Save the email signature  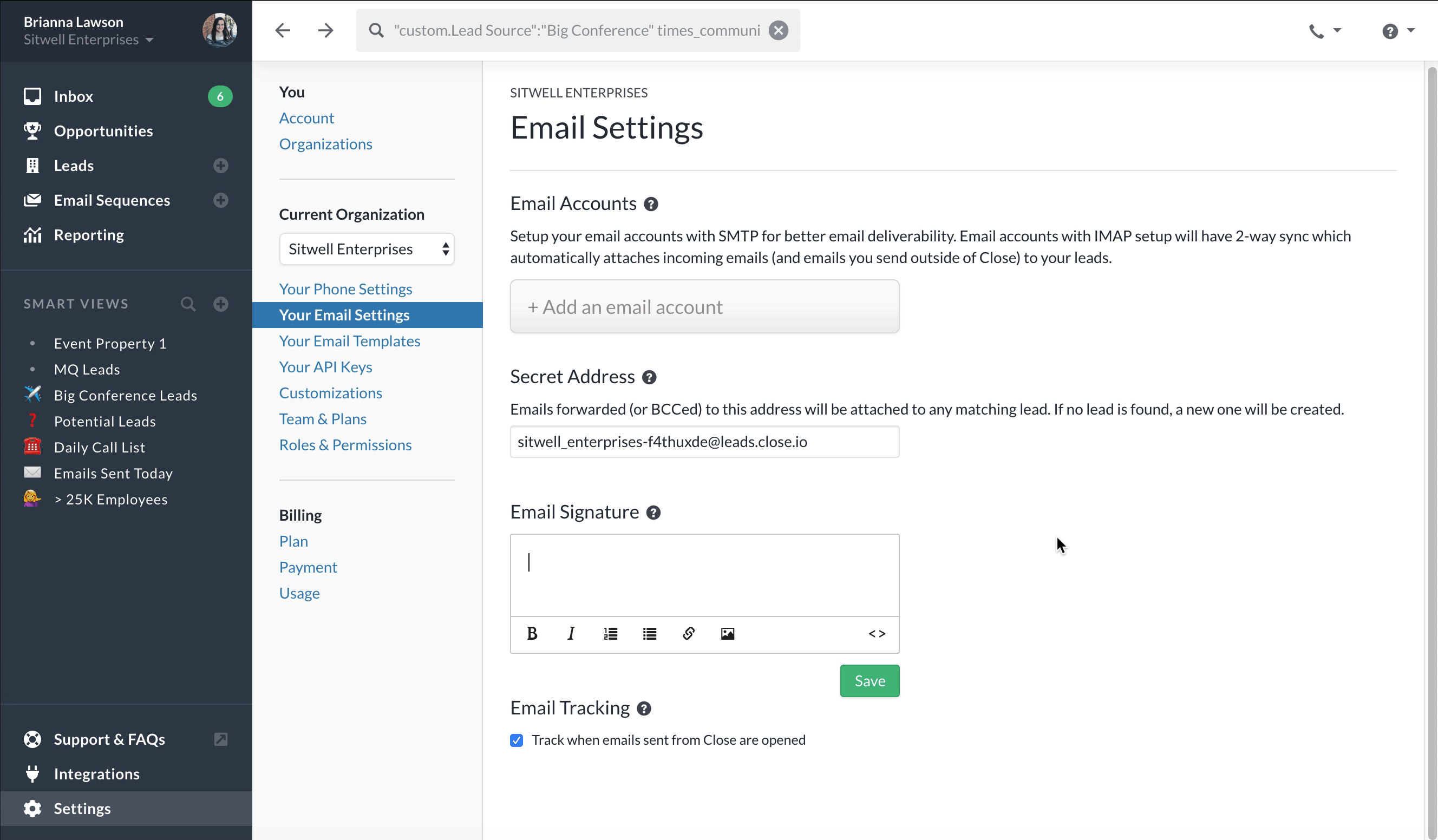(869, 681)
